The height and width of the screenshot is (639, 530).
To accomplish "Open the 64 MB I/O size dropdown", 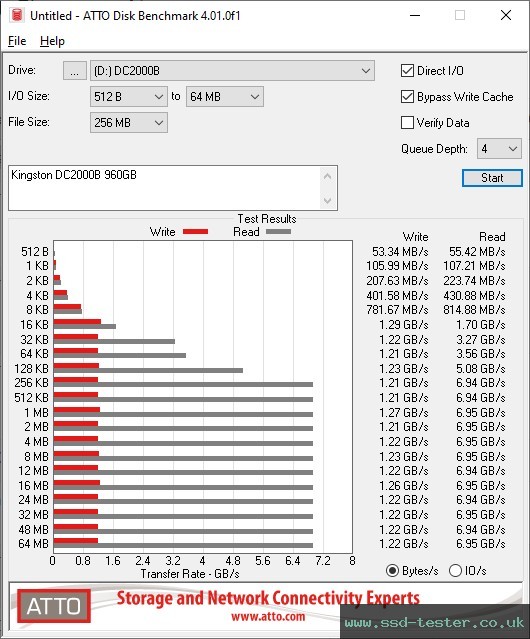I will [224, 97].
